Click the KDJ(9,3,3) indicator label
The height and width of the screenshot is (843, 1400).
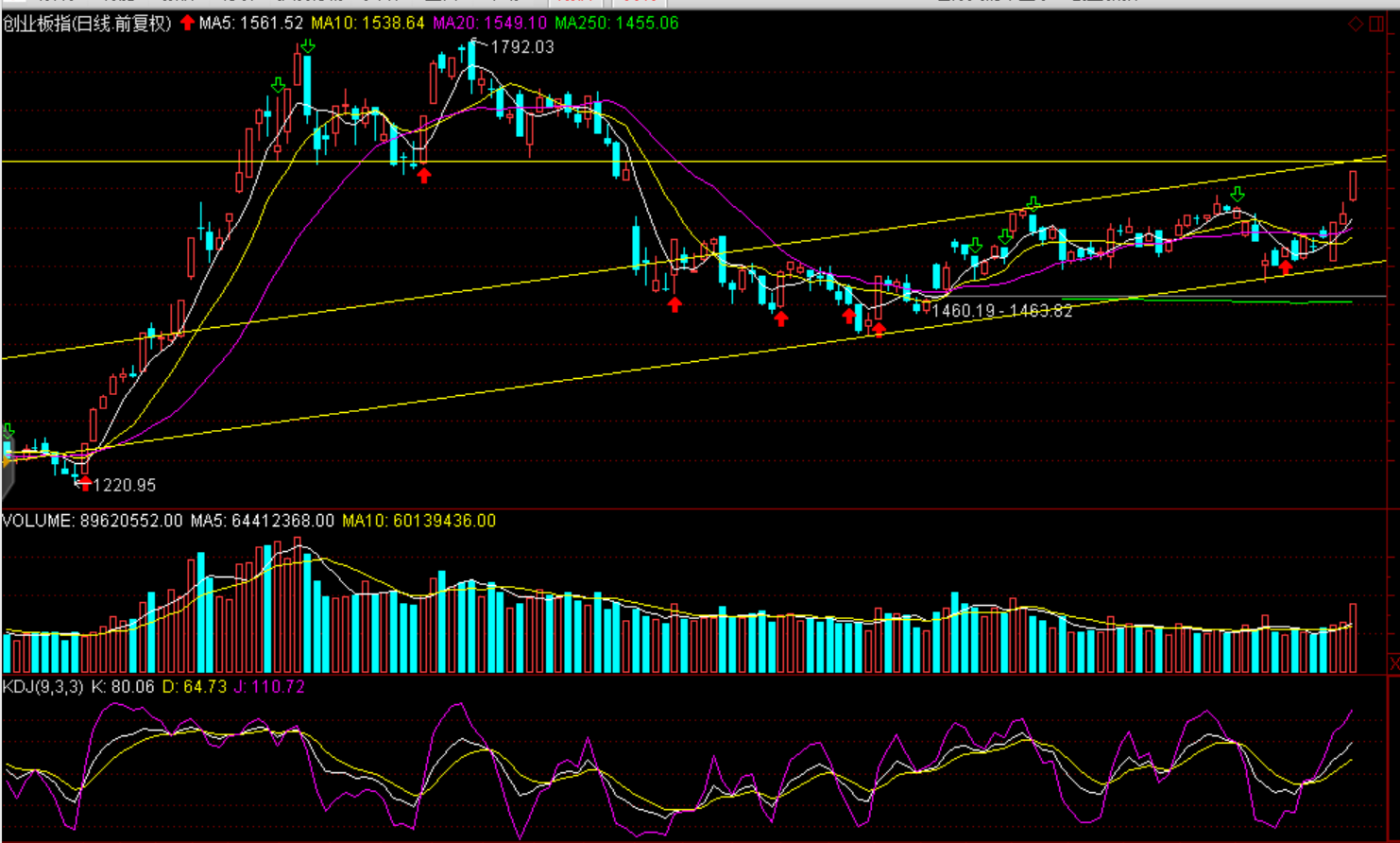coord(43,687)
